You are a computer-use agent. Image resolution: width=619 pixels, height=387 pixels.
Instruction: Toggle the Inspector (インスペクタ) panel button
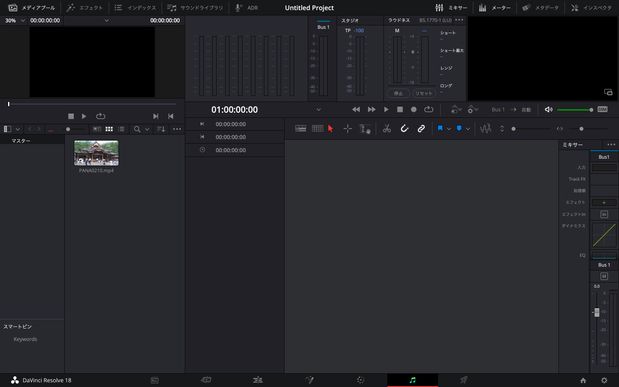click(591, 8)
